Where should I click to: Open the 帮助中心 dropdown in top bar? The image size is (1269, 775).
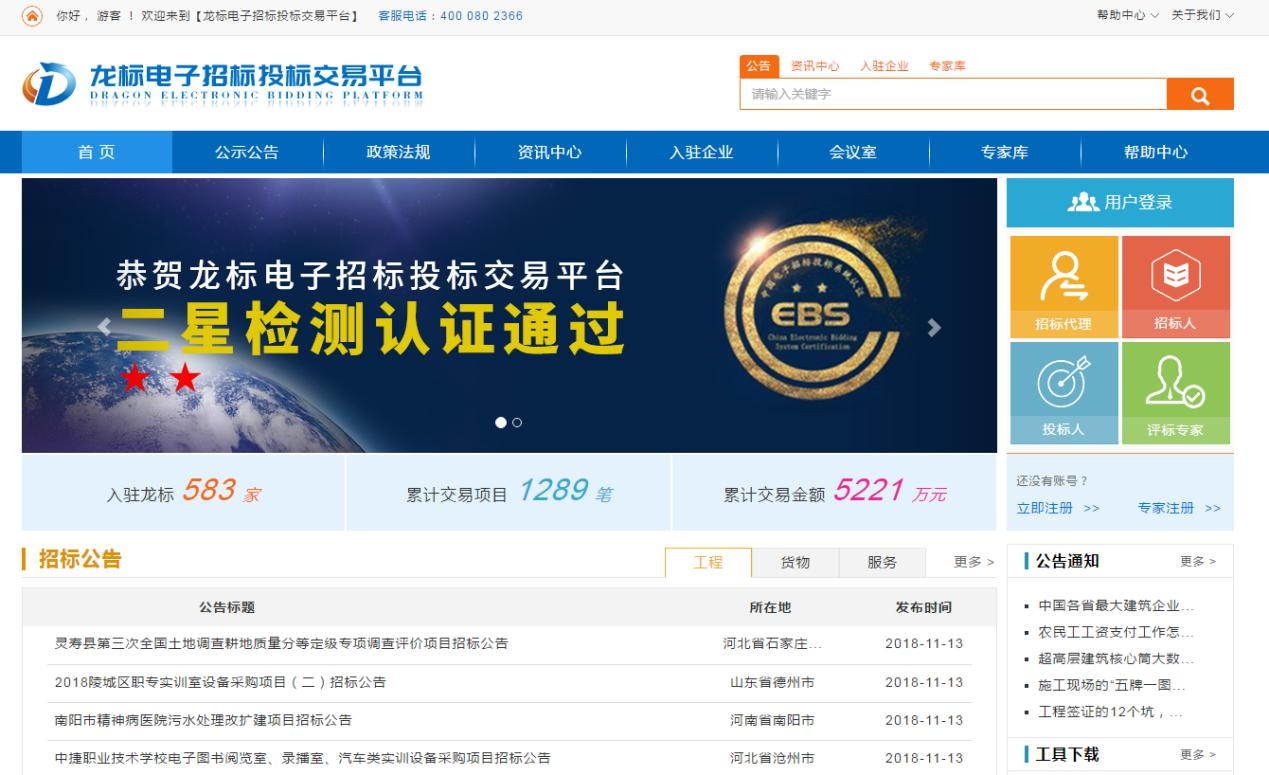point(1121,15)
